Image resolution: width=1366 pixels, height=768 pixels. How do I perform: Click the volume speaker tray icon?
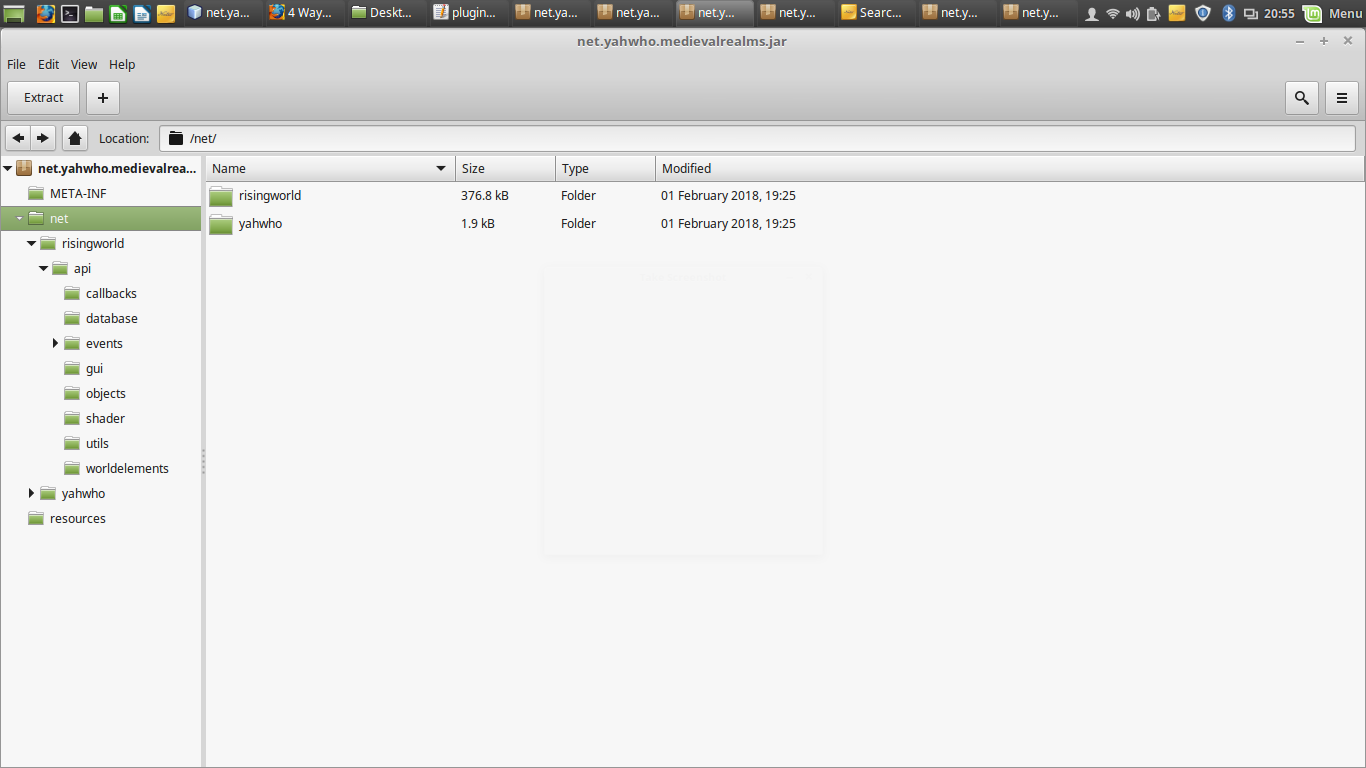(1133, 13)
